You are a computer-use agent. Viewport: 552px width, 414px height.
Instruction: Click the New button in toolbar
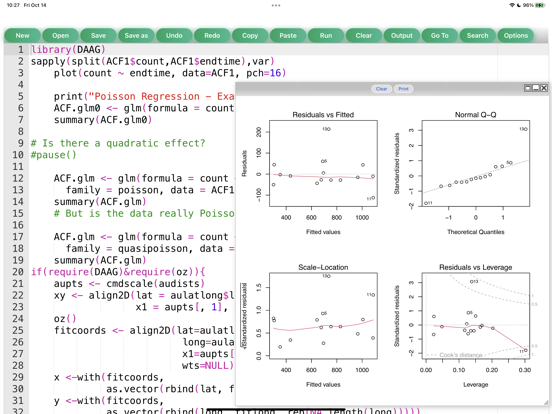pos(23,36)
